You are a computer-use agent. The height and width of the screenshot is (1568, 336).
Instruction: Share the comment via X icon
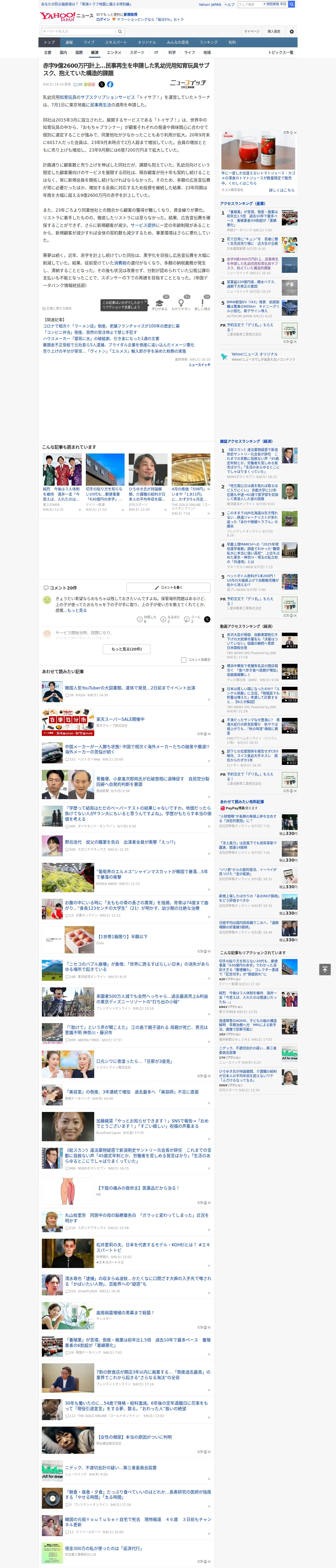[207, 619]
